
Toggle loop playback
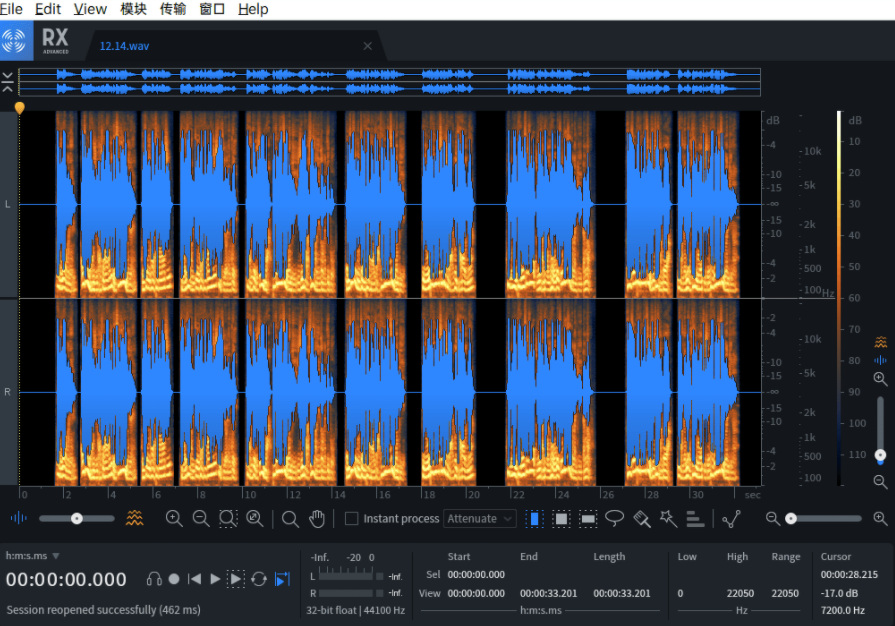(x=259, y=579)
